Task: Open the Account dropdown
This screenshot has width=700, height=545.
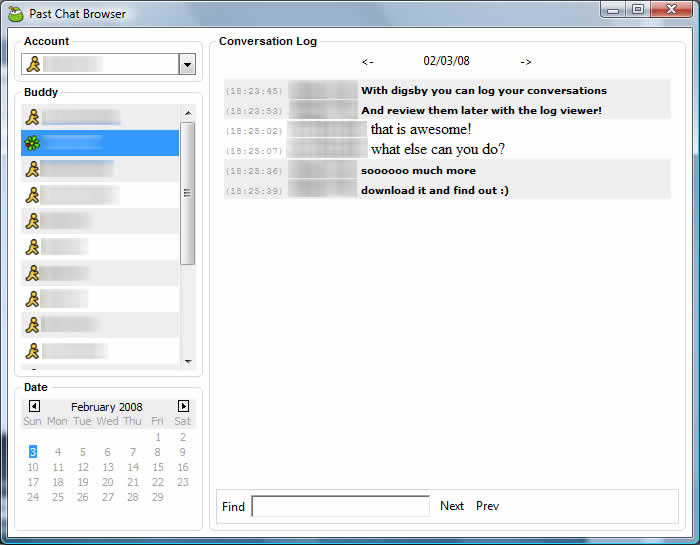Action: tap(187, 65)
